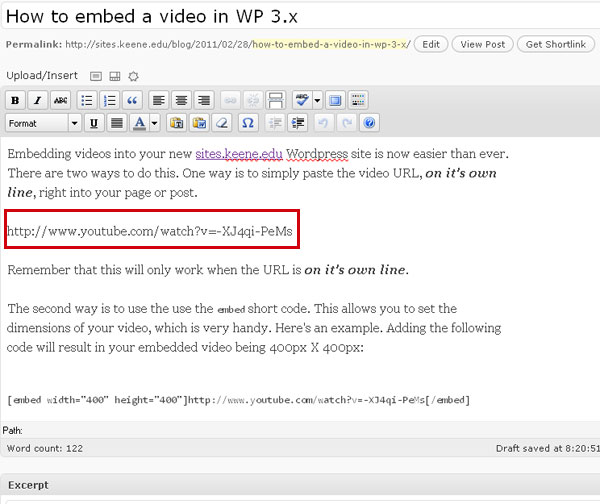This screenshot has width=600, height=504.
Task: Paste as plain text
Action: [x=176, y=123]
